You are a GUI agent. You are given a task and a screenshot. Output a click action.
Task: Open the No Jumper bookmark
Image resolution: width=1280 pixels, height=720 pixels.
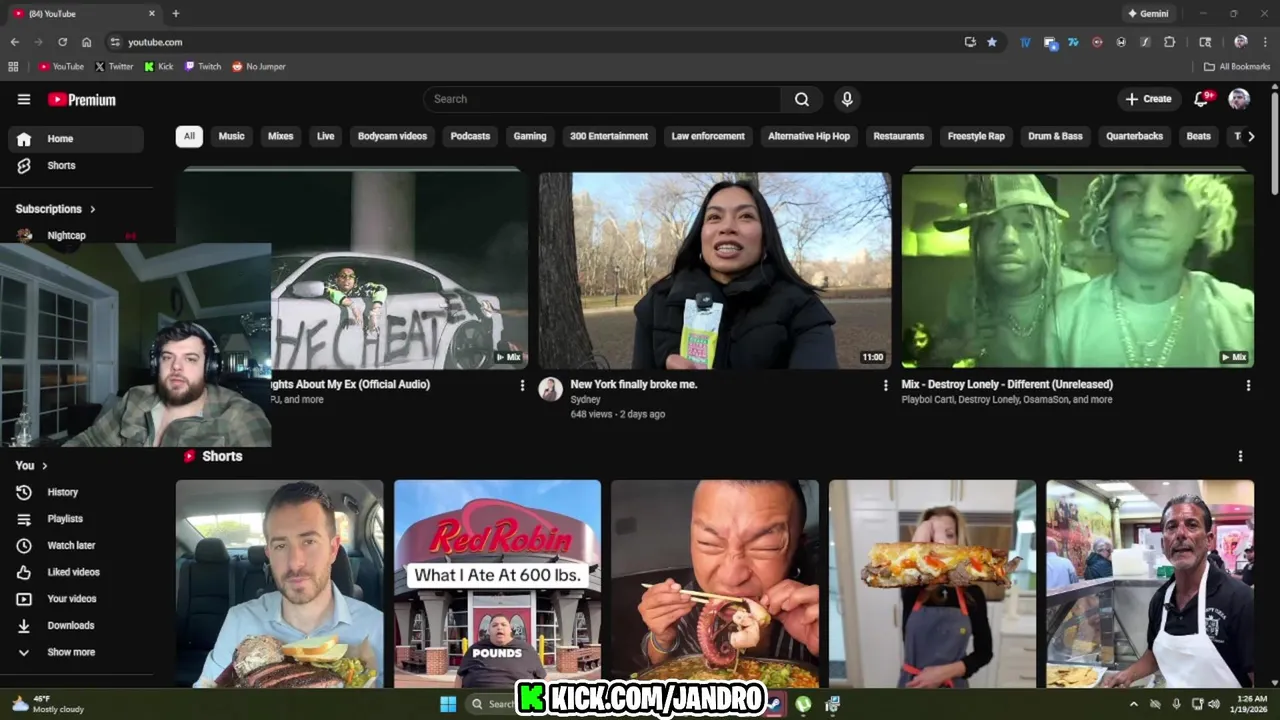(258, 67)
